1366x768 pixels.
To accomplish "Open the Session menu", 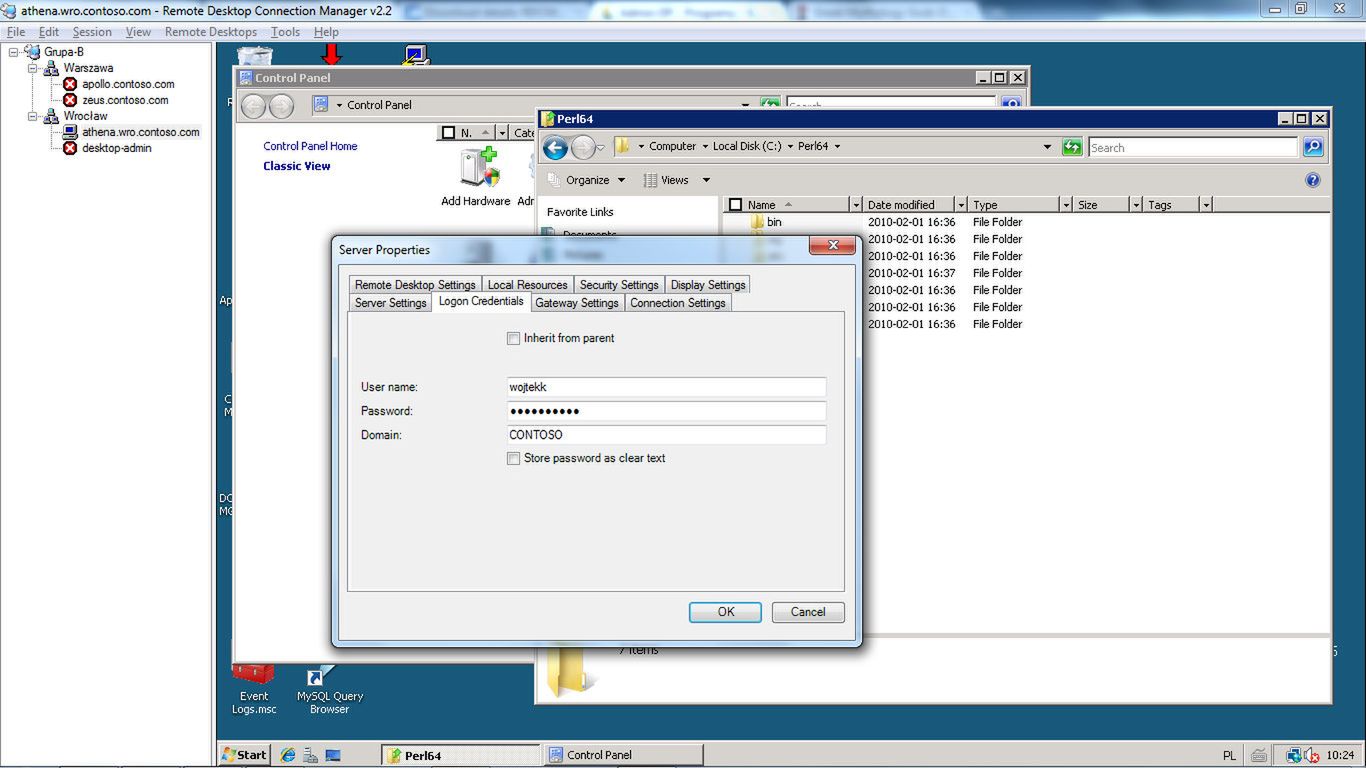I will [92, 32].
